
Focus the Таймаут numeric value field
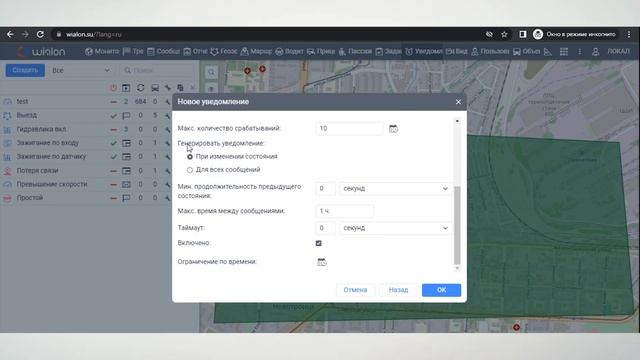325,228
